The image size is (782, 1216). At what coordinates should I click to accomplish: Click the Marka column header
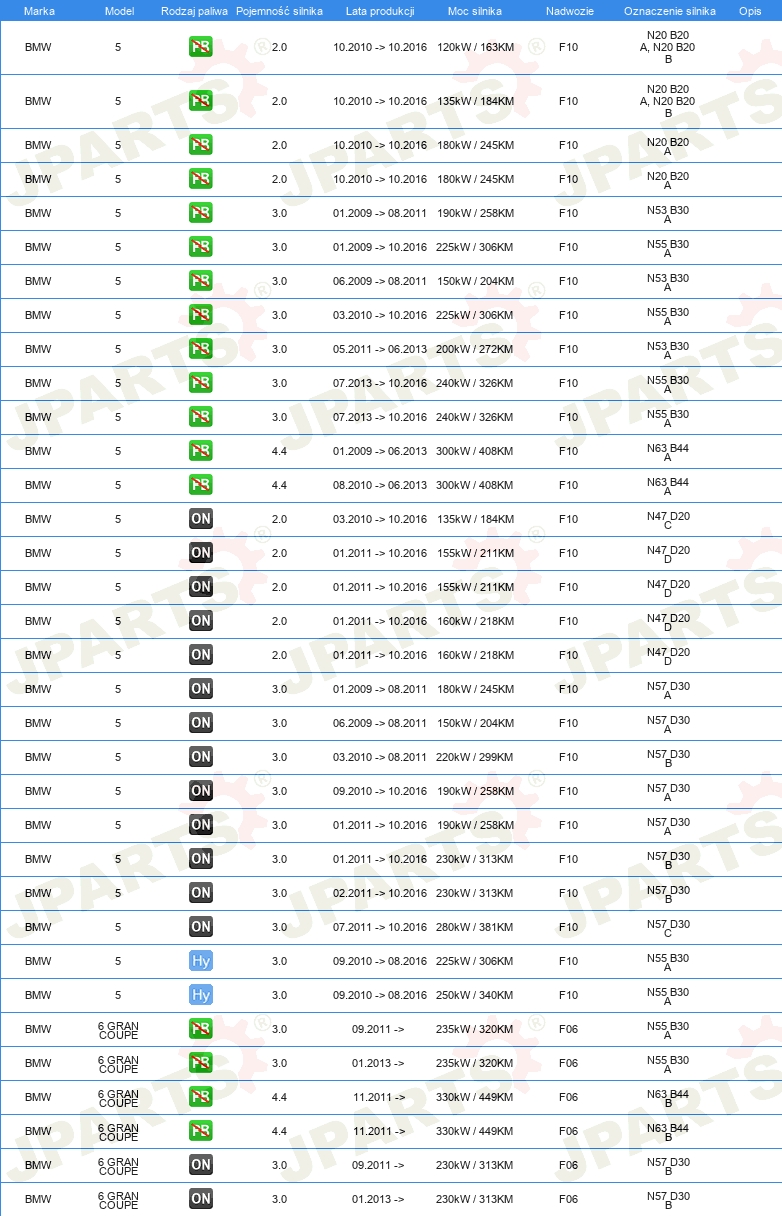pyautogui.click(x=39, y=10)
